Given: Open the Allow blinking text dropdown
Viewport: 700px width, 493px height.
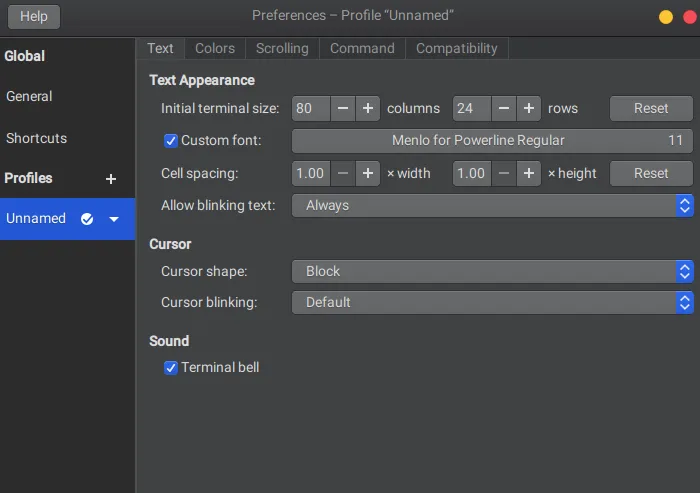Looking at the screenshot, I should click(492, 205).
